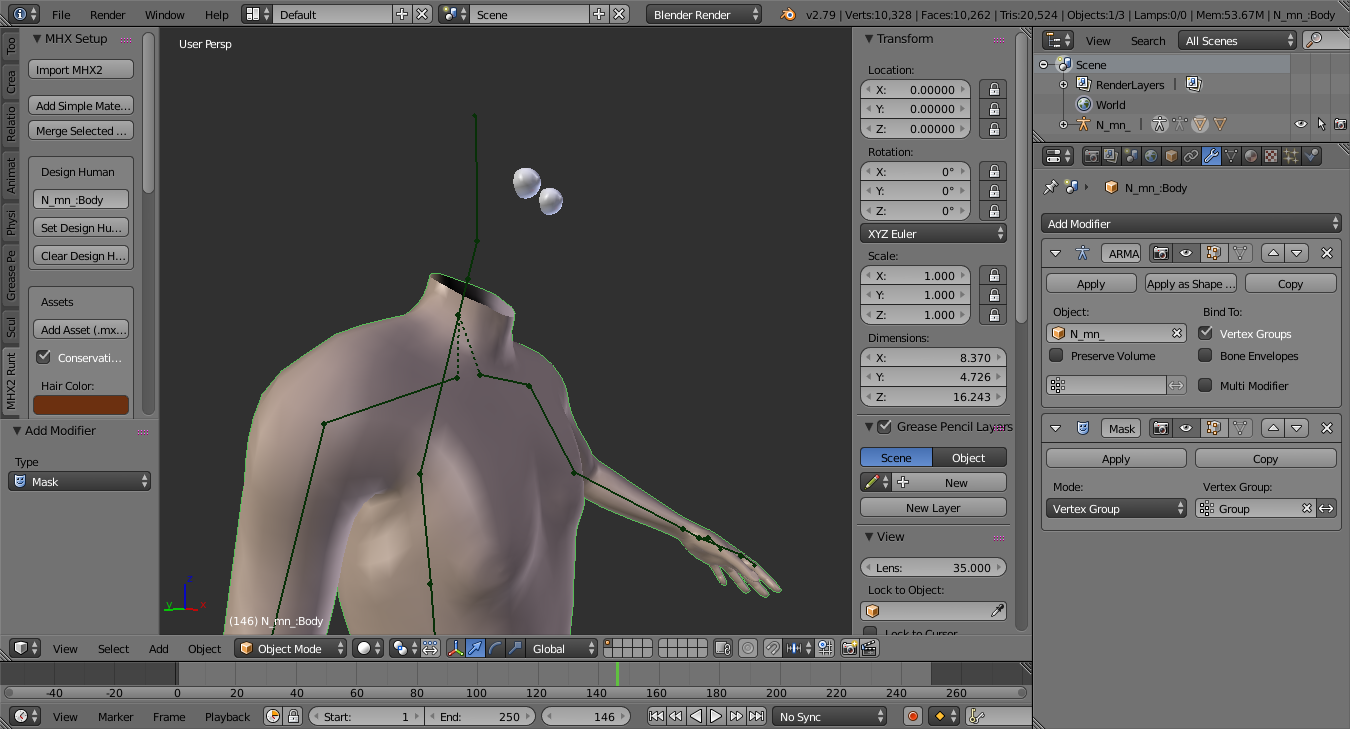
Task: Remove the Mask modifier with X
Action: pos(1327,428)
